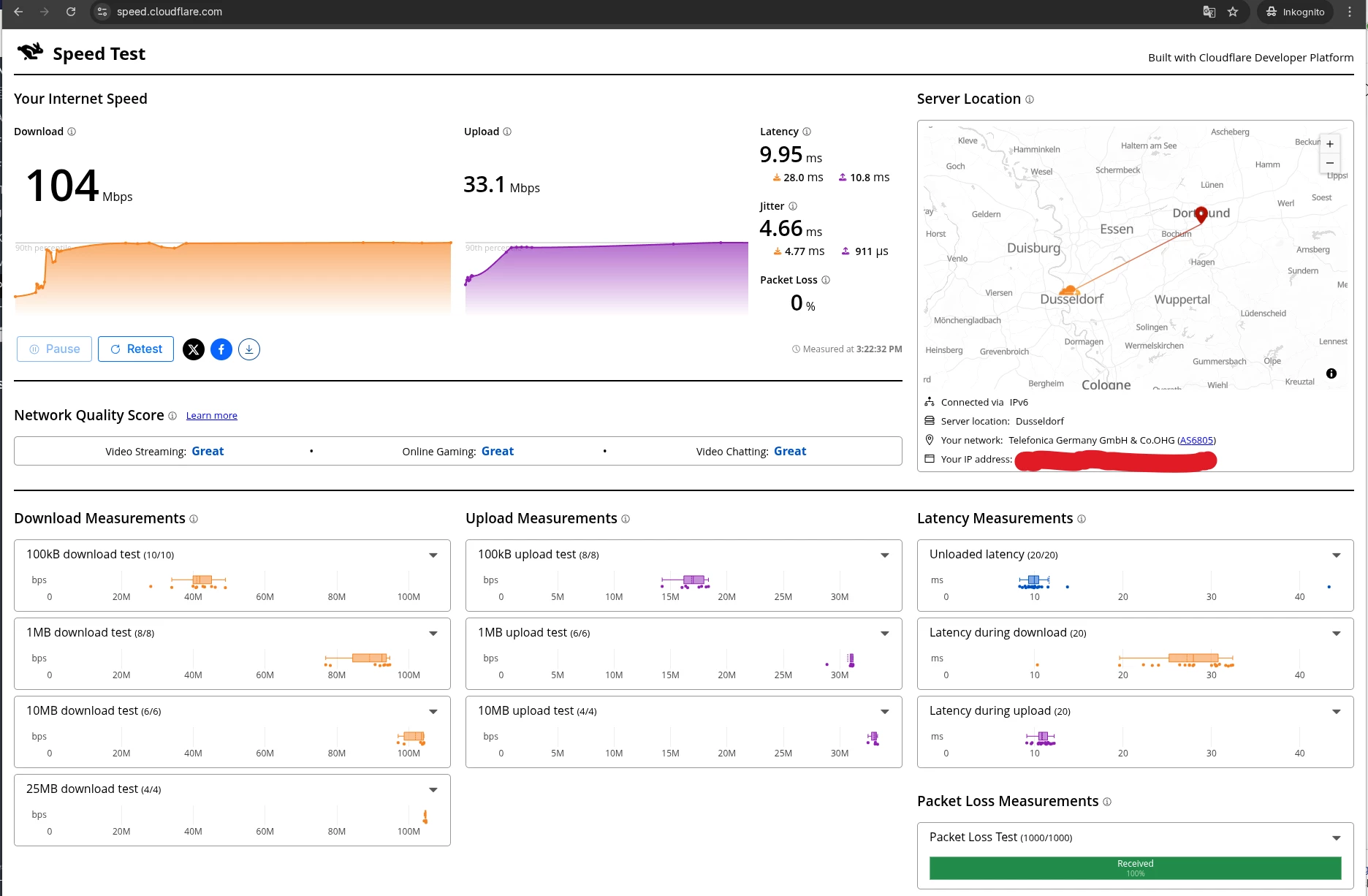Screen dimensions: 1368x896
Task: Zoom out on the server location map
Action: pos(1330,163)
